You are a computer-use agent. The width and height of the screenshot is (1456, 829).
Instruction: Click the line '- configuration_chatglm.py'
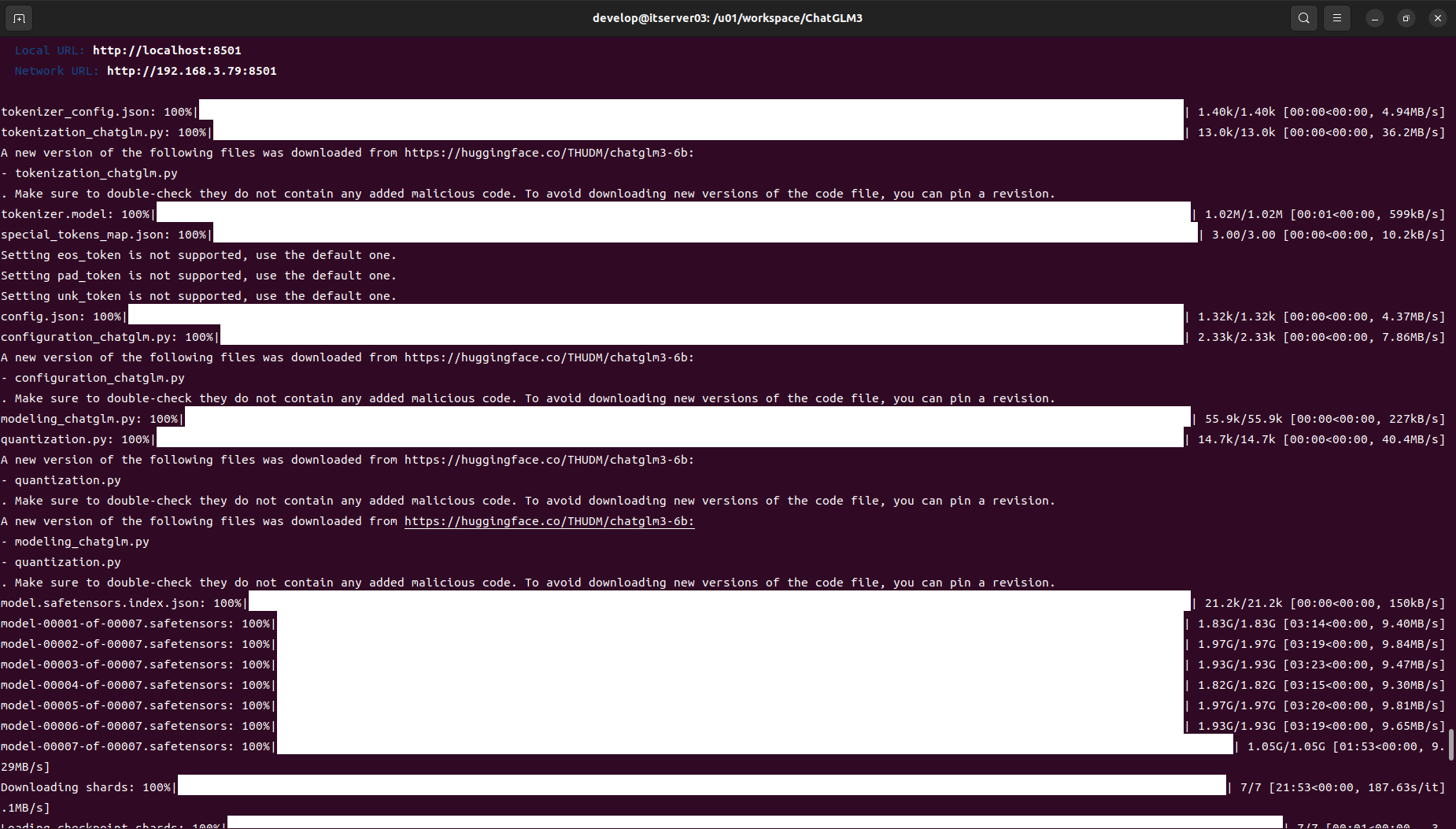click(93, 378)
